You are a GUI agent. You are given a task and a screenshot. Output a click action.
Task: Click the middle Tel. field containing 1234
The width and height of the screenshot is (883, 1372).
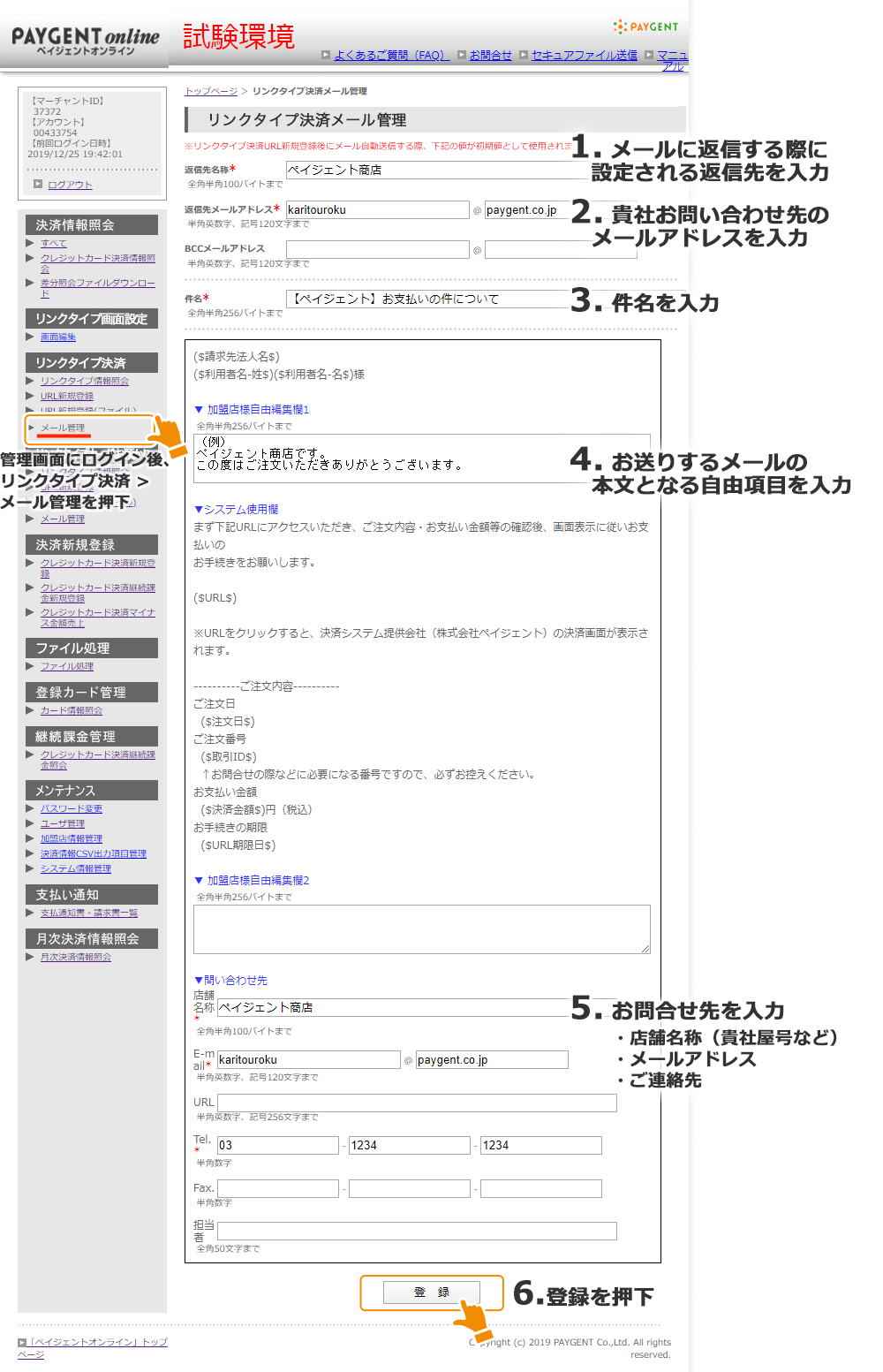(409, 1145)
